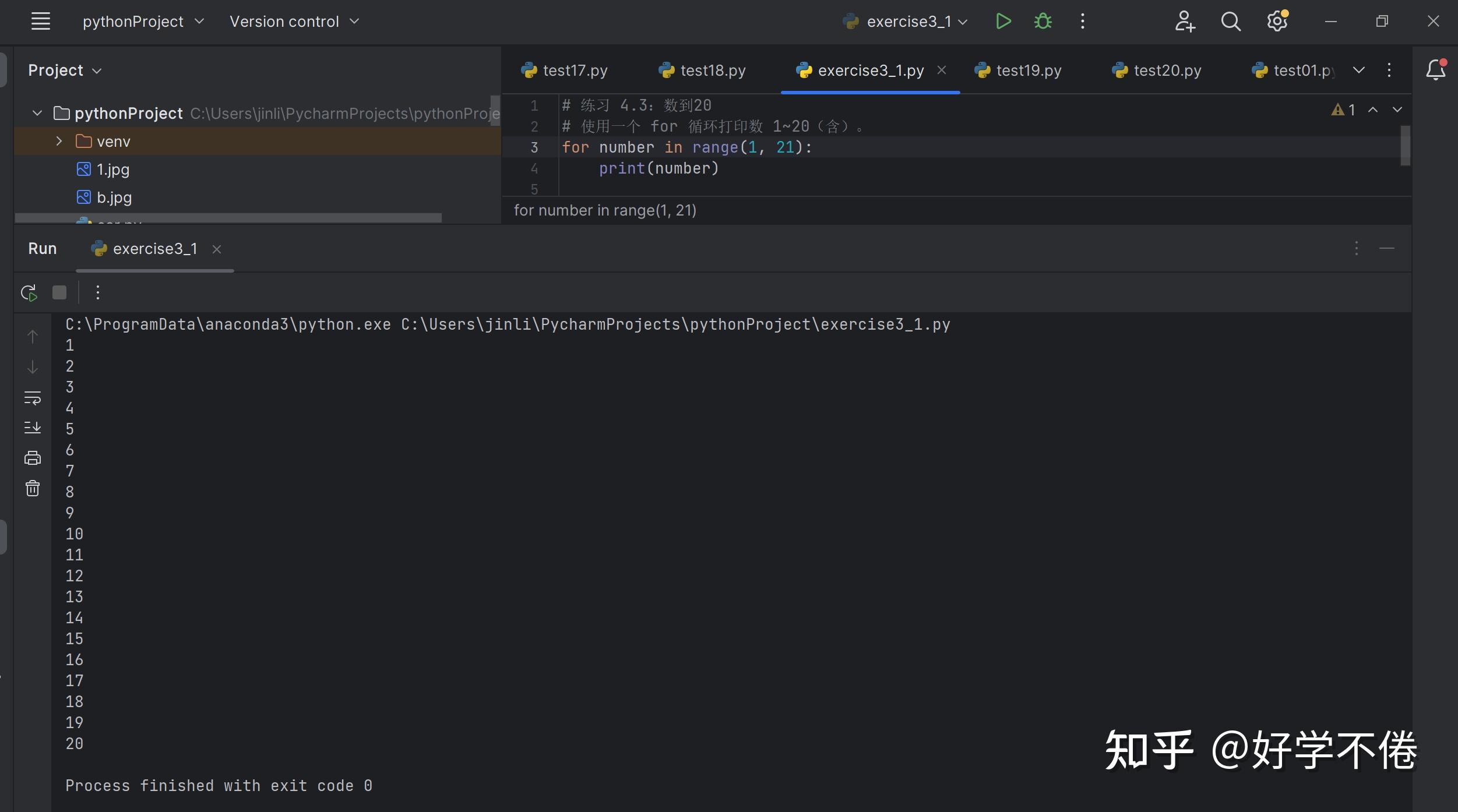Open the Search Everywhere magnifier

(x=1230, y=22)
